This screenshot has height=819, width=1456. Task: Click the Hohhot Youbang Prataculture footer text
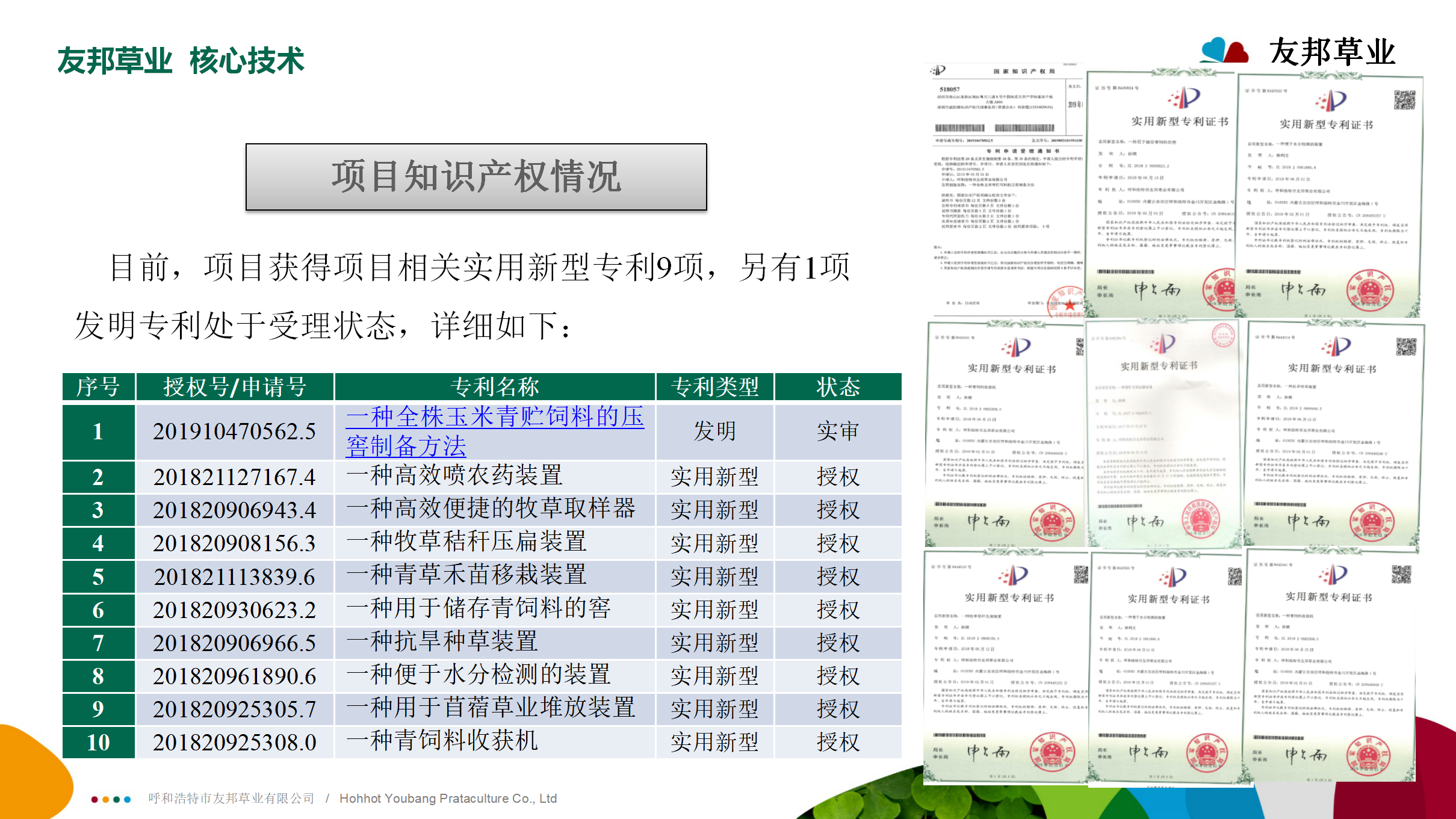pyautogui.click(x=448, y=799)
